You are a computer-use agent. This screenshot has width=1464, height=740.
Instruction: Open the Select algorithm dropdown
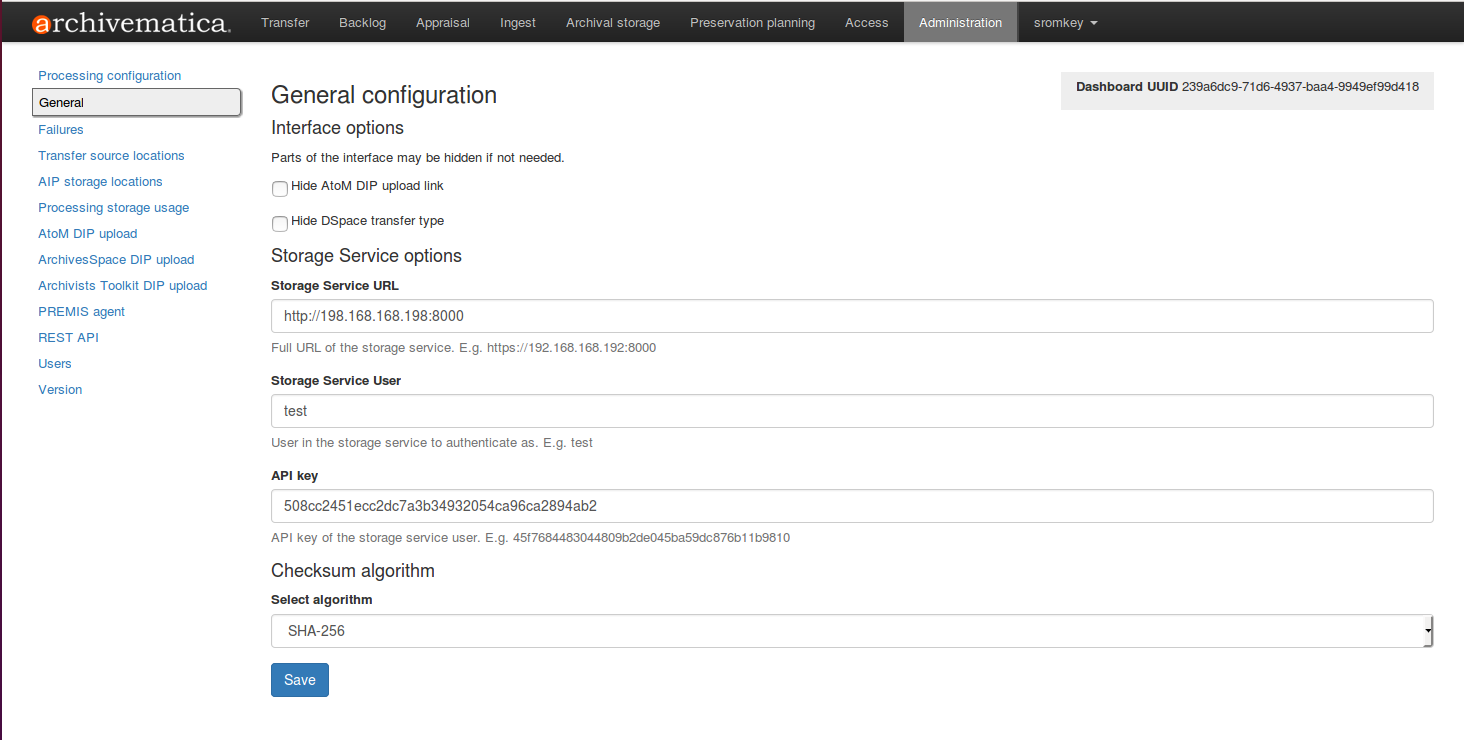(x=851, y=631)
